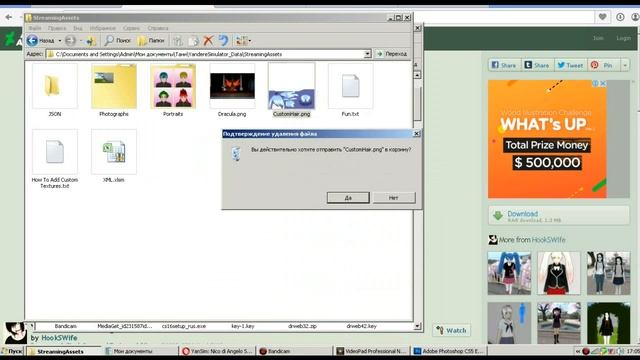Click the Twitter Tweet button

click(x=571, y=65)
